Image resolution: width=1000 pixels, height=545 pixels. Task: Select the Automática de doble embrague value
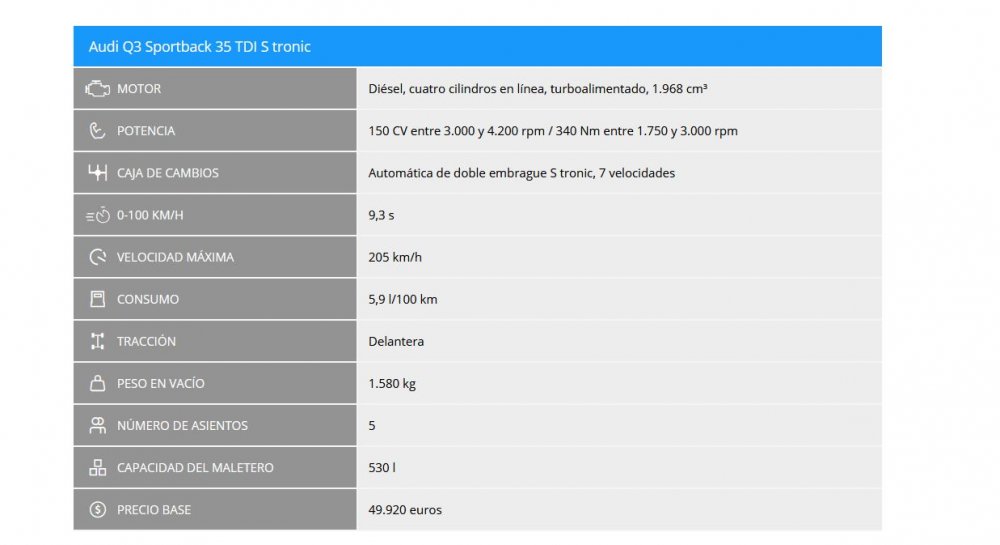pos(522,173)
